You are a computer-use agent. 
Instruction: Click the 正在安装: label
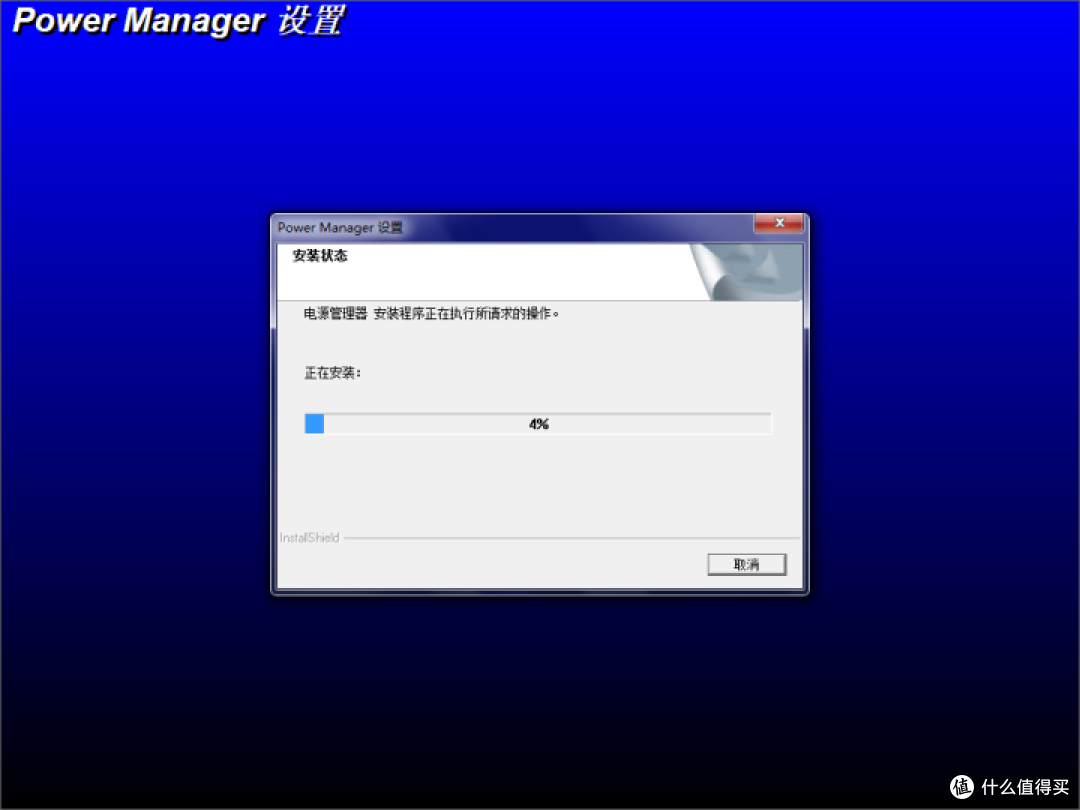(333, 373)
